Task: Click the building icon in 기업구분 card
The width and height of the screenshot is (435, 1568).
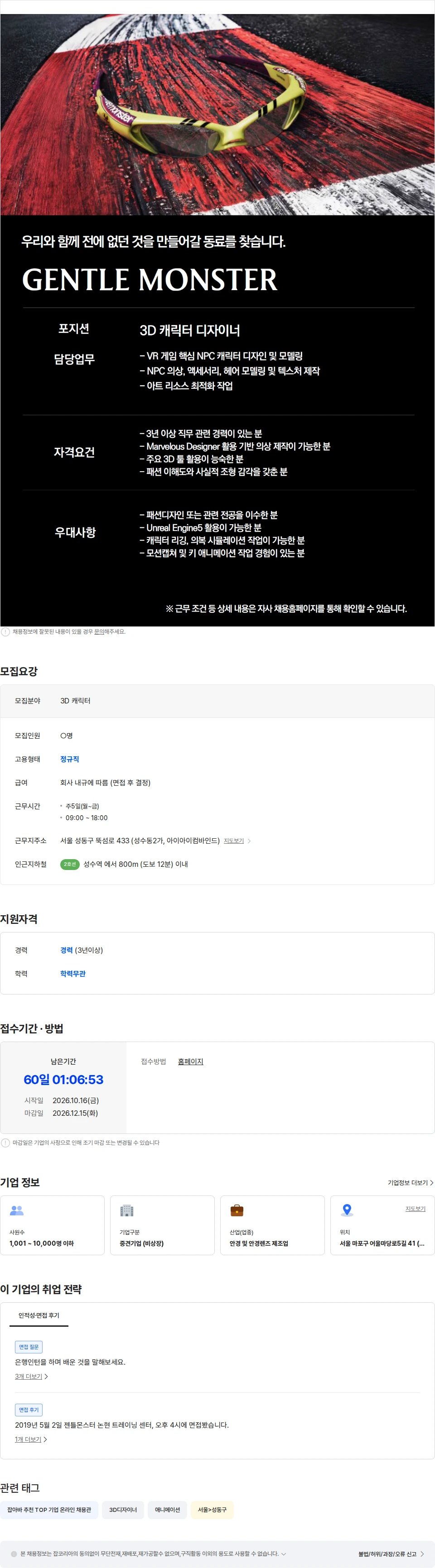Action: (x=127, y=1210)
